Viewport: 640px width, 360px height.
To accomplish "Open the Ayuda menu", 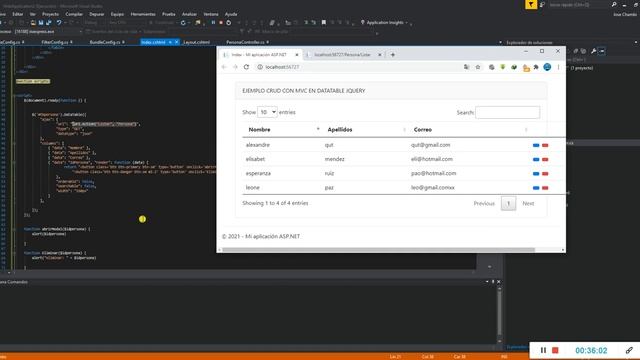I will [231, 14].
